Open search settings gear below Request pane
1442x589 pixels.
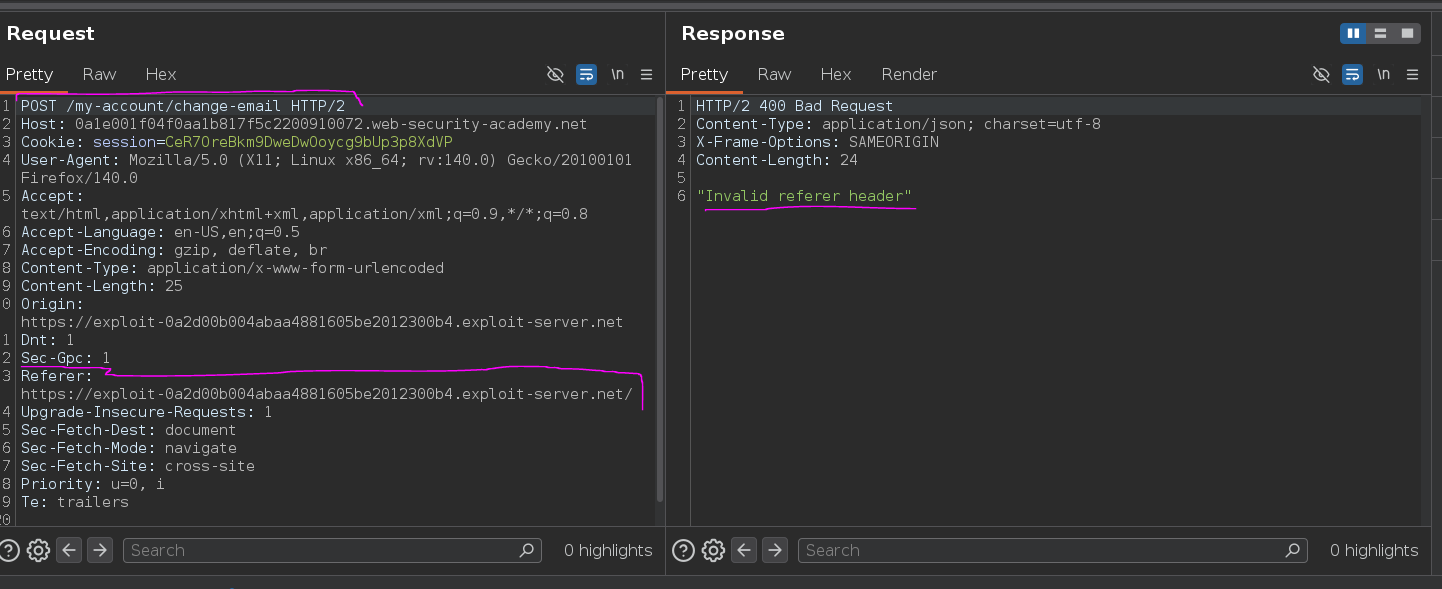point(38,550)
